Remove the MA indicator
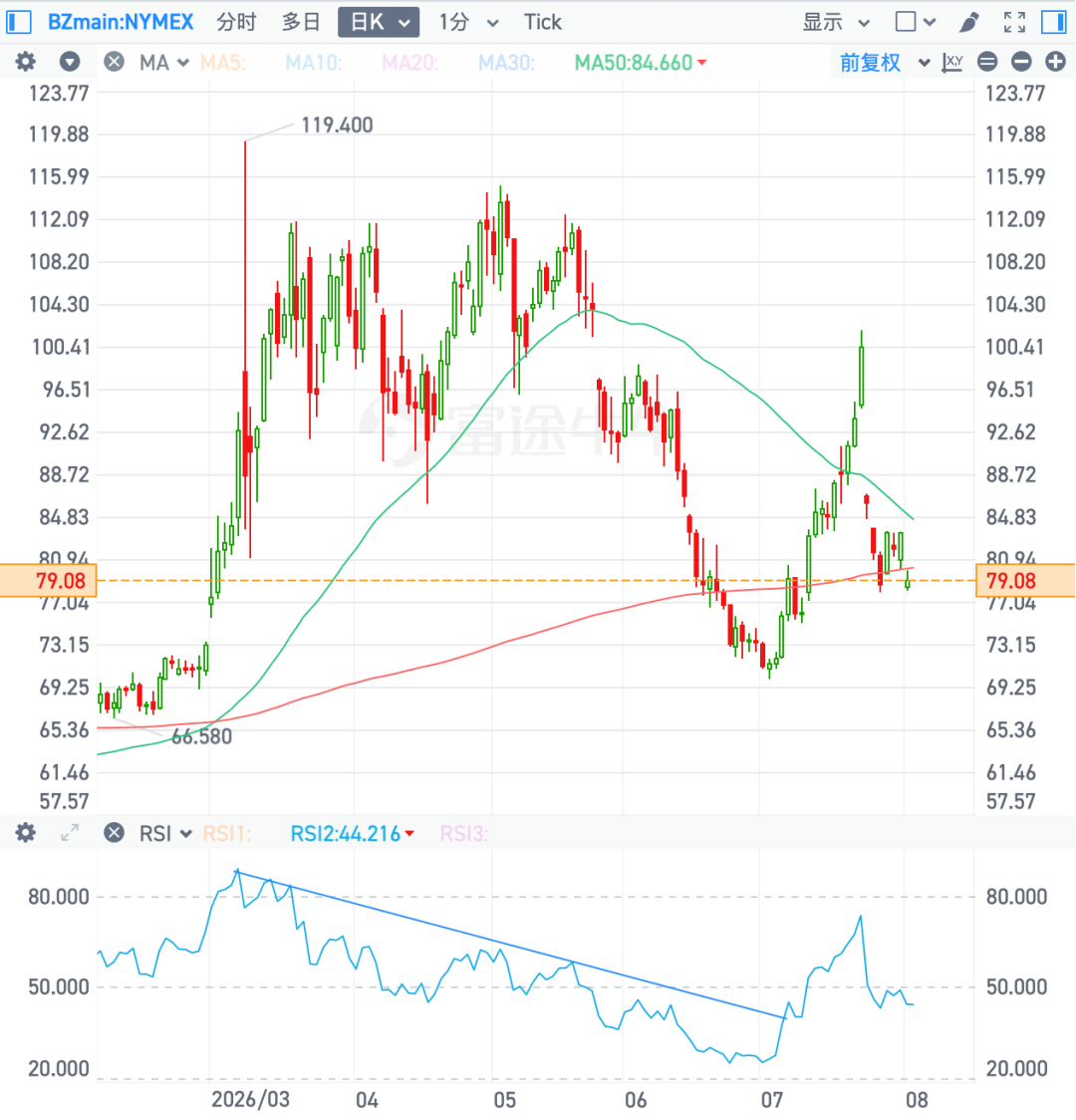The image size is (1076, 1120). [114, 62]
